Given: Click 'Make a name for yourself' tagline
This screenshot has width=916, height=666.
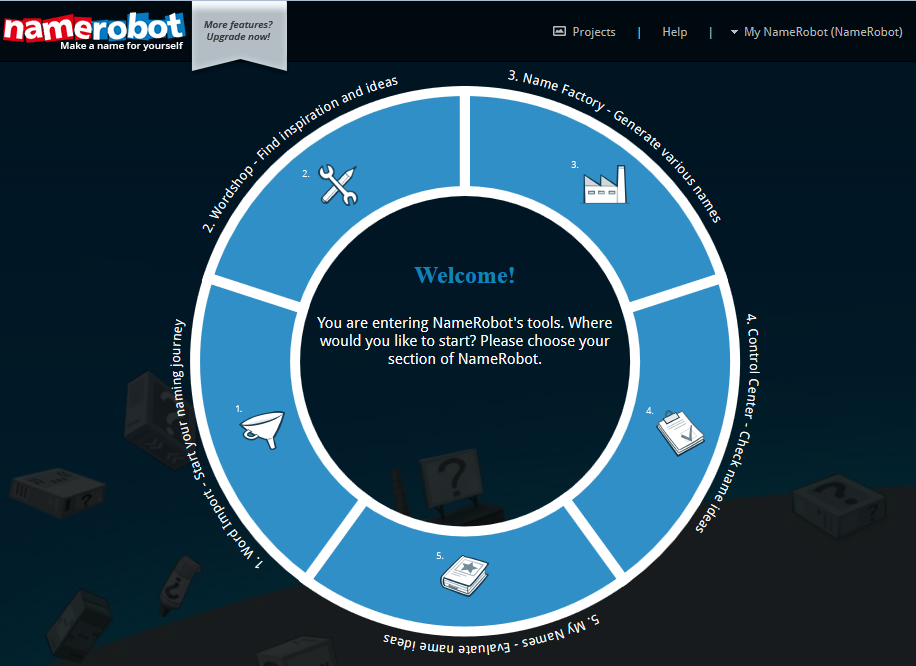Looking at the screenshot, I should [x=122, y=46].
